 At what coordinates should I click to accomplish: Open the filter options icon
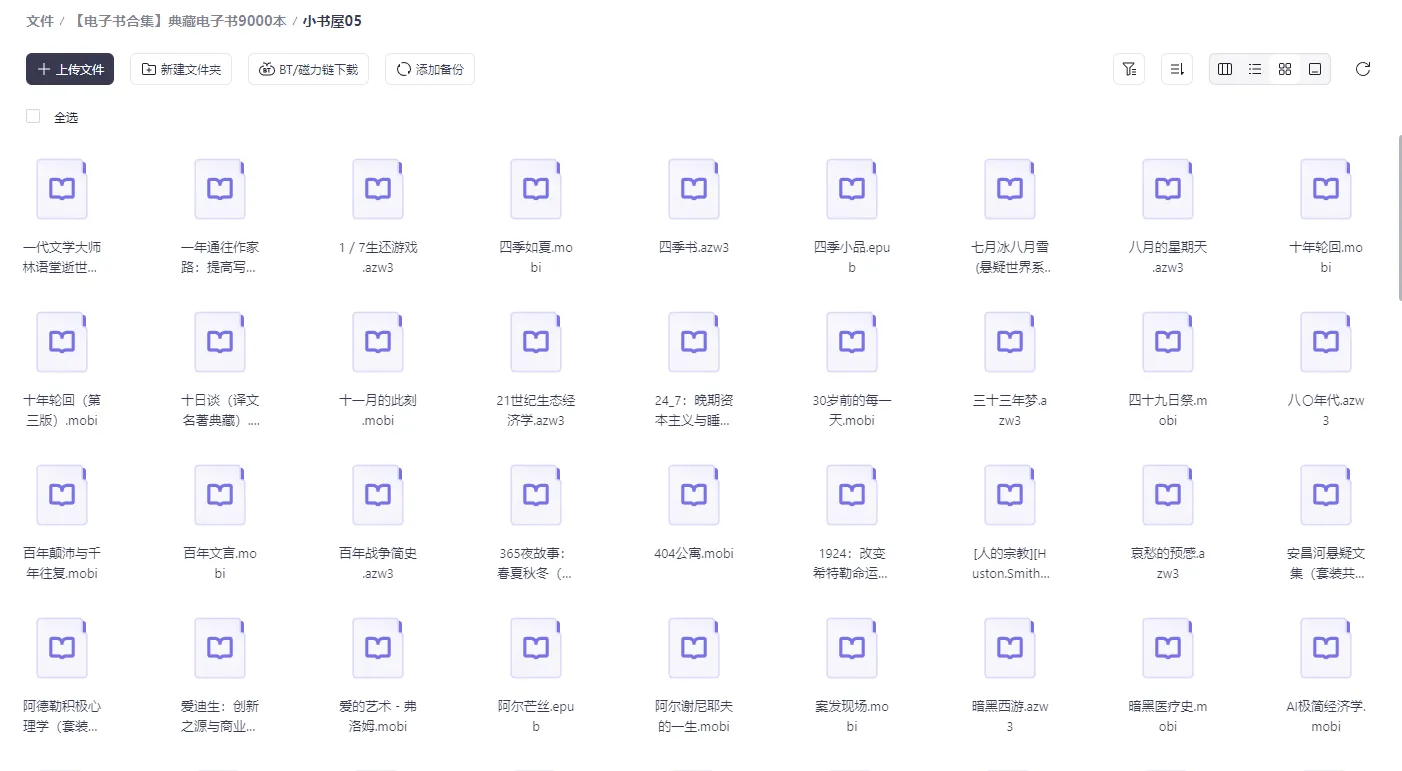[1129, 69]
